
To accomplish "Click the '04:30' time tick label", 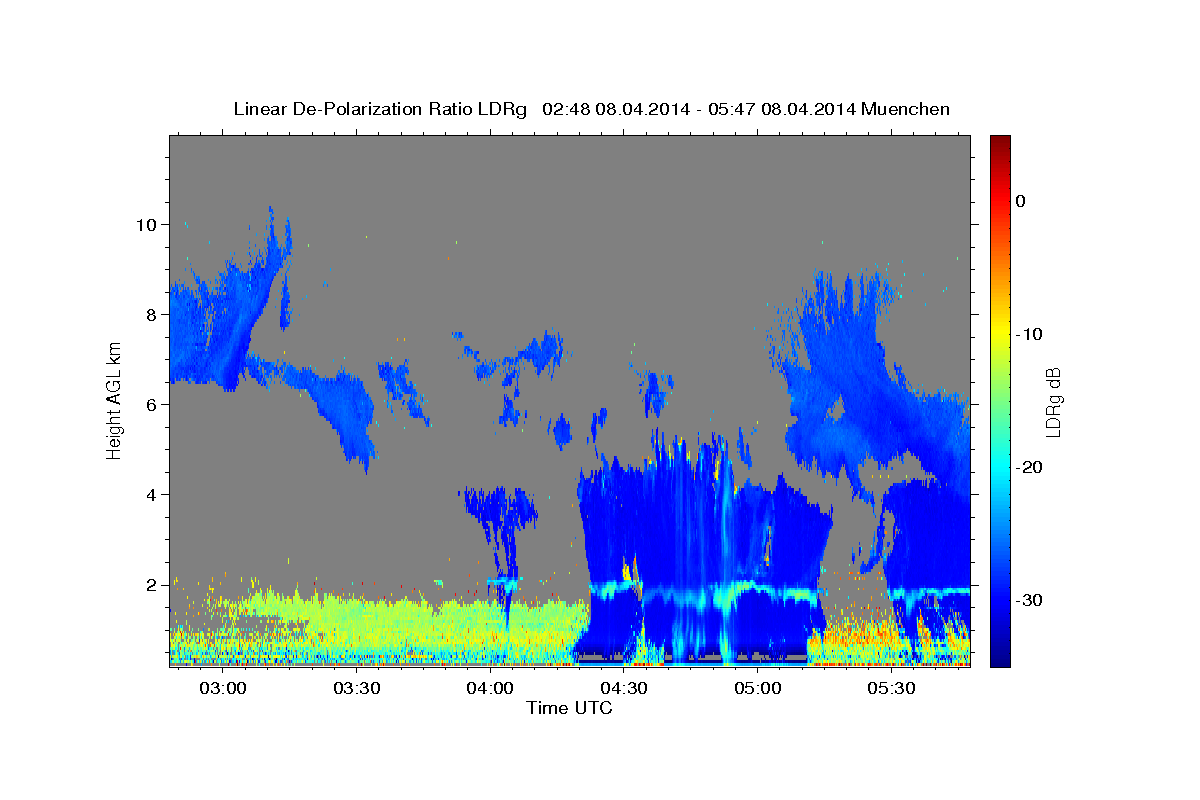I will click(624, 689).
